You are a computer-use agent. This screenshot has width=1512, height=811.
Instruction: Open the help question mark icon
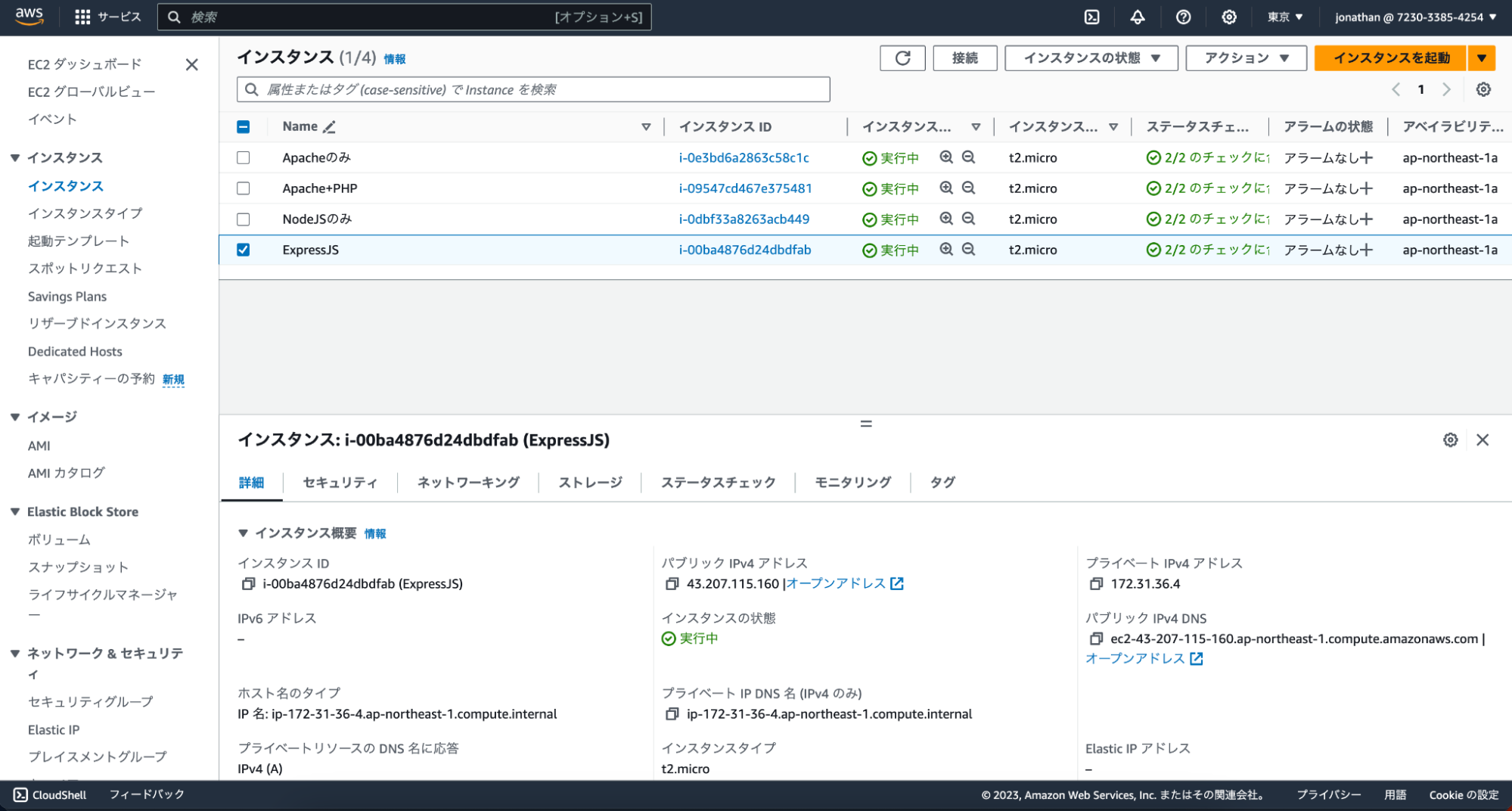[1184, 17]
